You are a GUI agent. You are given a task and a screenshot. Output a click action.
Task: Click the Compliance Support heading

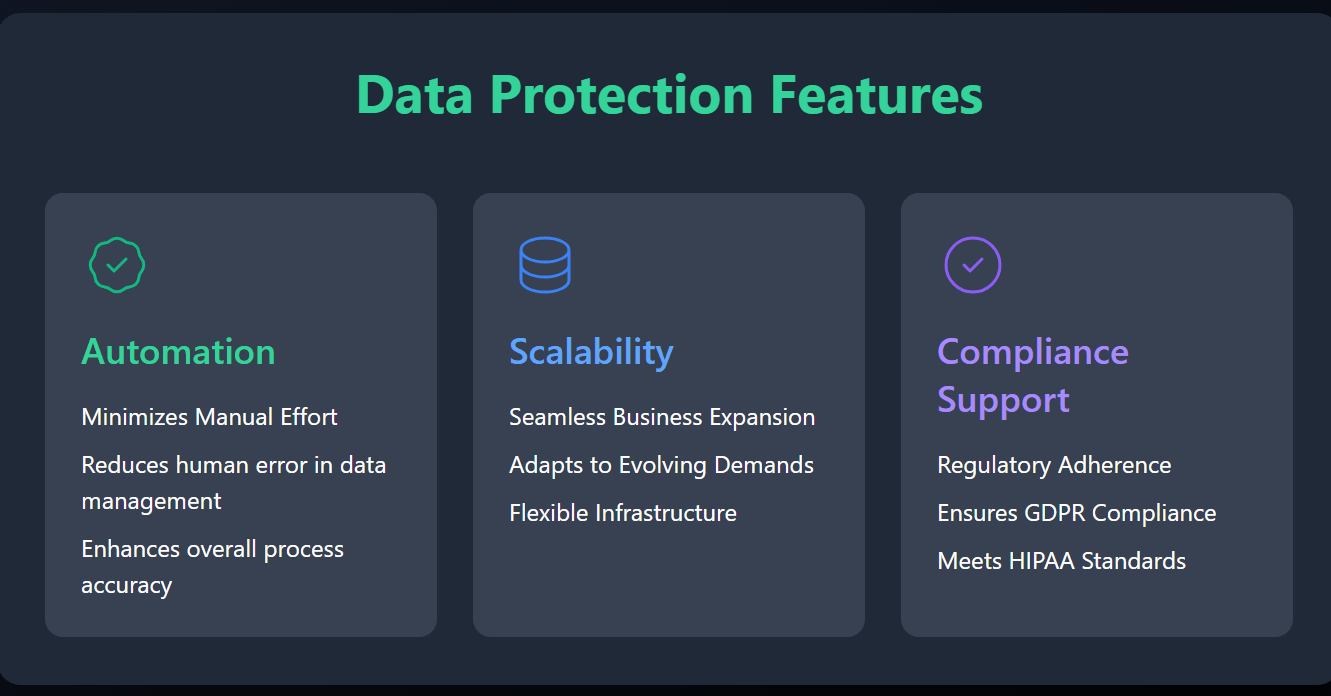pyautogui.click(x=1033, y=376)
